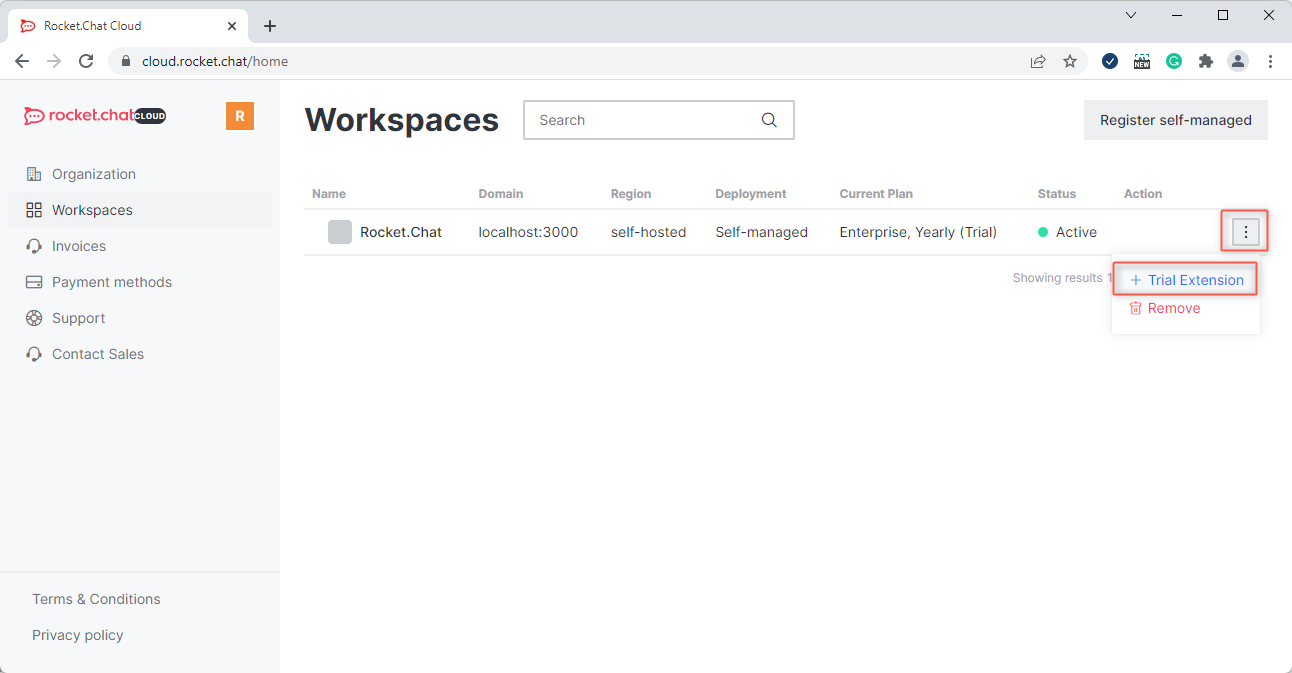Click into the Workspaces Search field
The image size is (1292, 673).
tap(659, 120)
